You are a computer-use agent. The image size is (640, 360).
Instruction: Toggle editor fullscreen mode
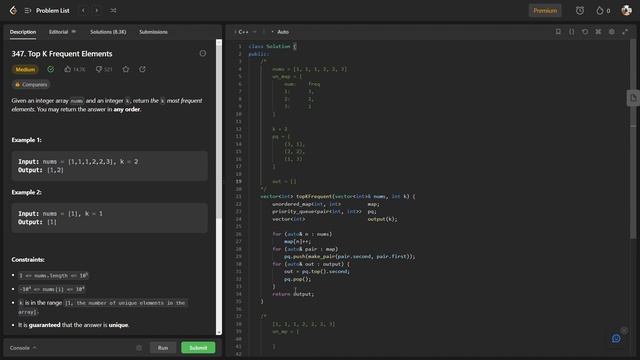click(625, 31)
